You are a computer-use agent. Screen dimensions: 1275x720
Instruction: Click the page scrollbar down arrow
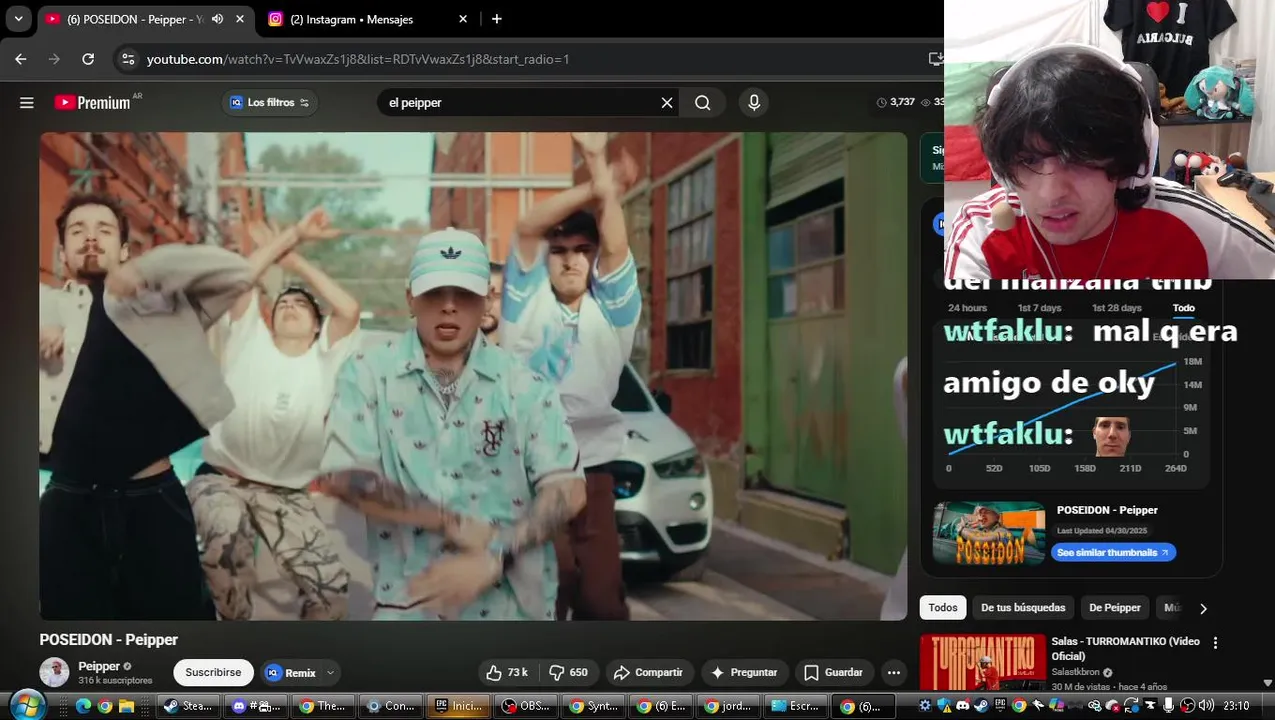click(1268, 683)
